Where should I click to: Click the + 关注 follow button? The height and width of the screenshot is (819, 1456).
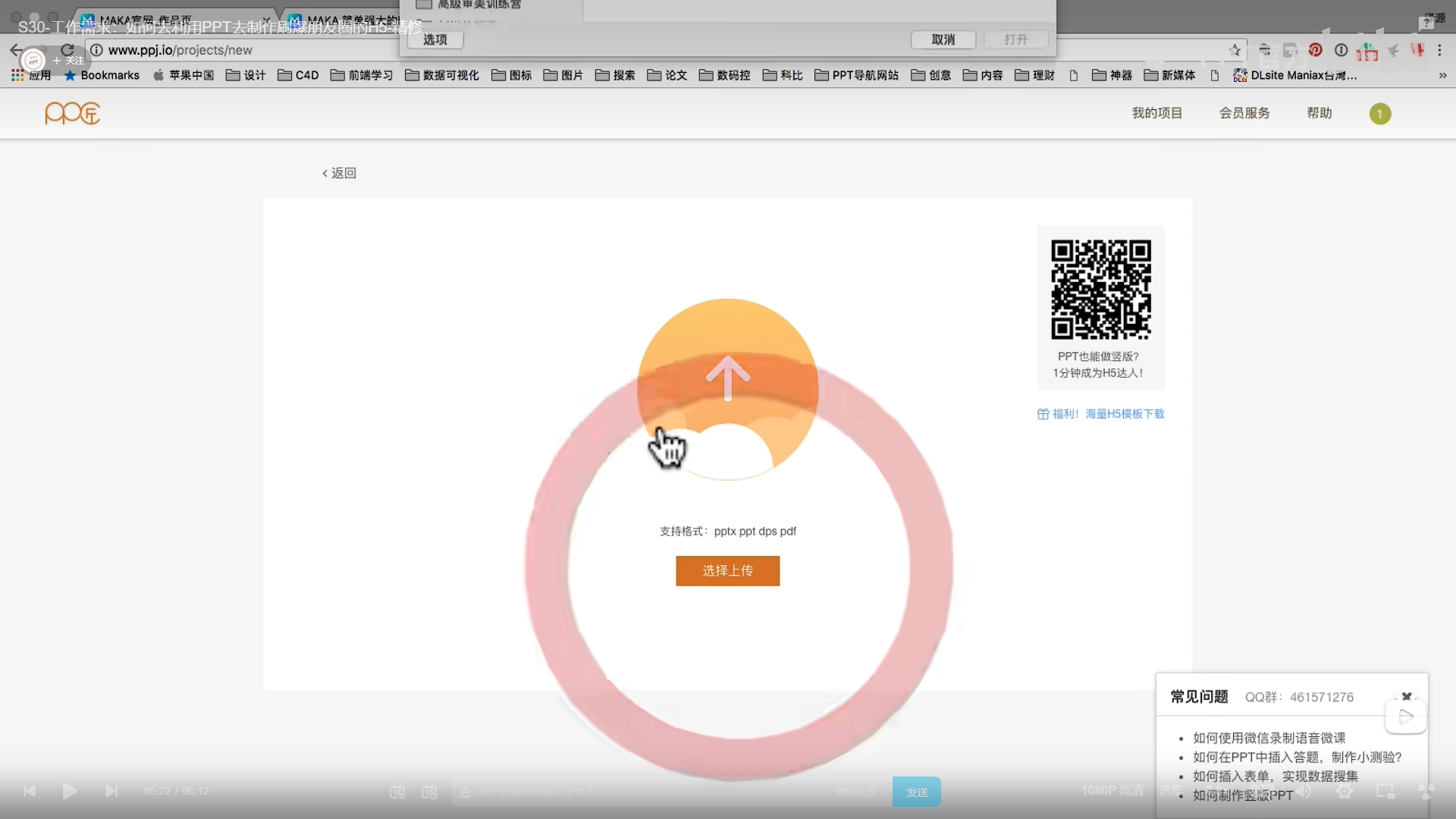[x=68, y=60]
